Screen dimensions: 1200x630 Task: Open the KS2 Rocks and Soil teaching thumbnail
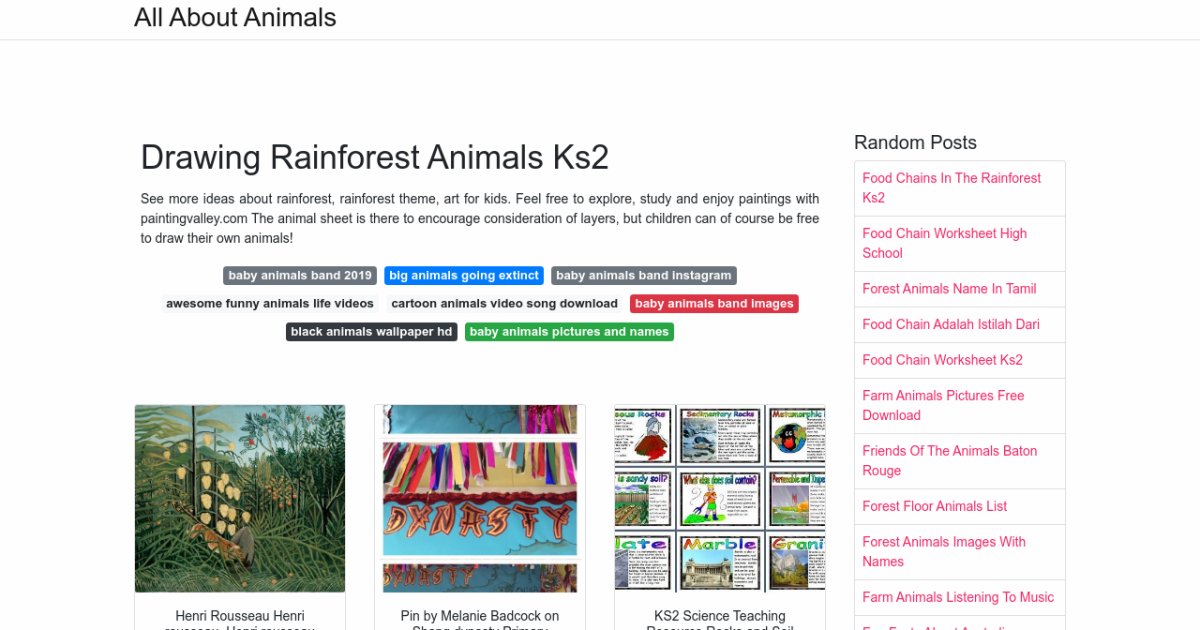coord(719,497)
